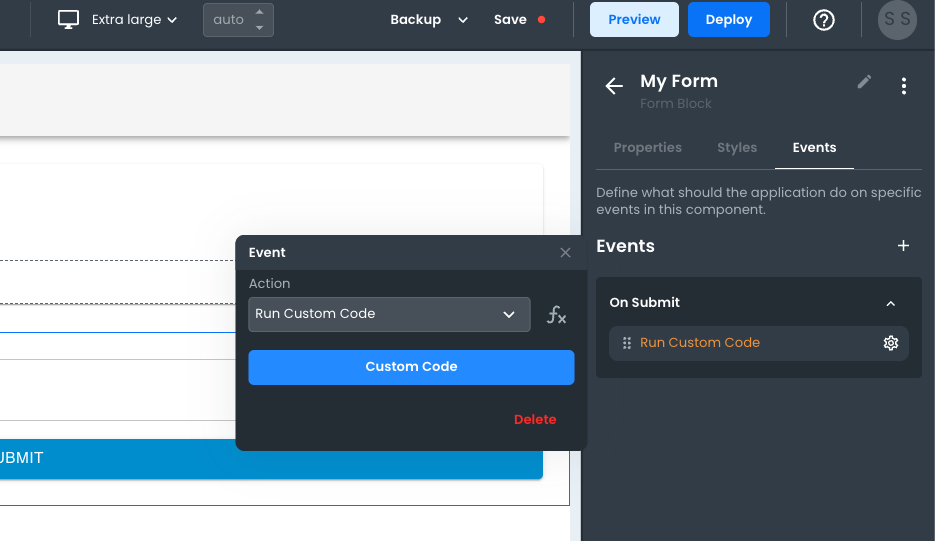This screenshot has height=541, width=935.
Task: Open the Action dropdown showing Run Custom Code
Action: (x=389, y=314)
